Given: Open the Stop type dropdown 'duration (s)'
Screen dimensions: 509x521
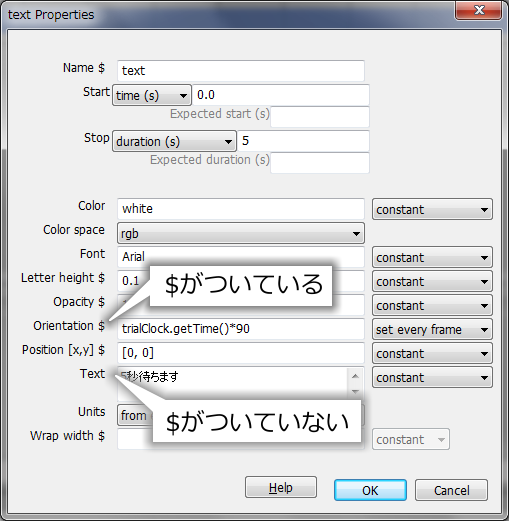Looking at the screenshot, I should pyautogui.click(x=174, y=141).
